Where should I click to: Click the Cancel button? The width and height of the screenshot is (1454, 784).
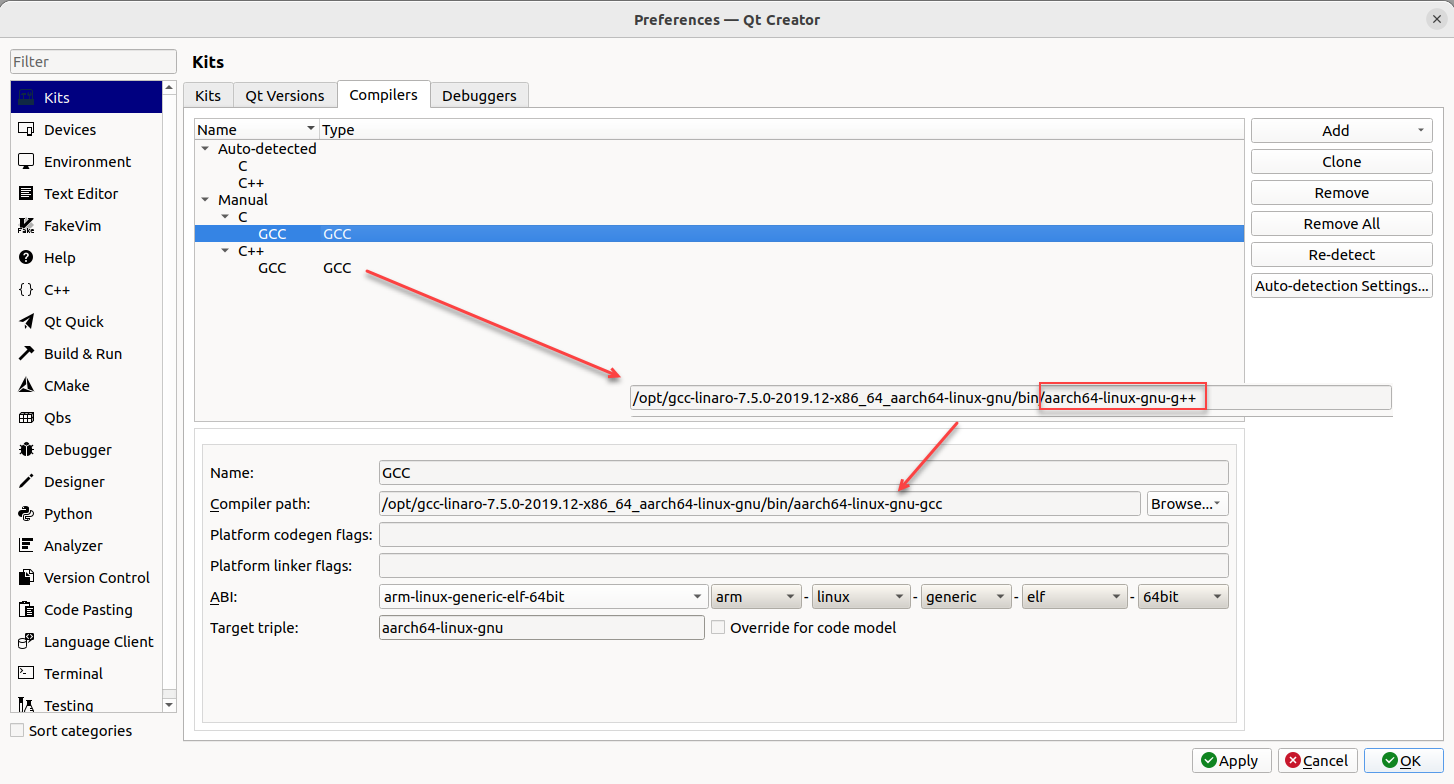1317,761
